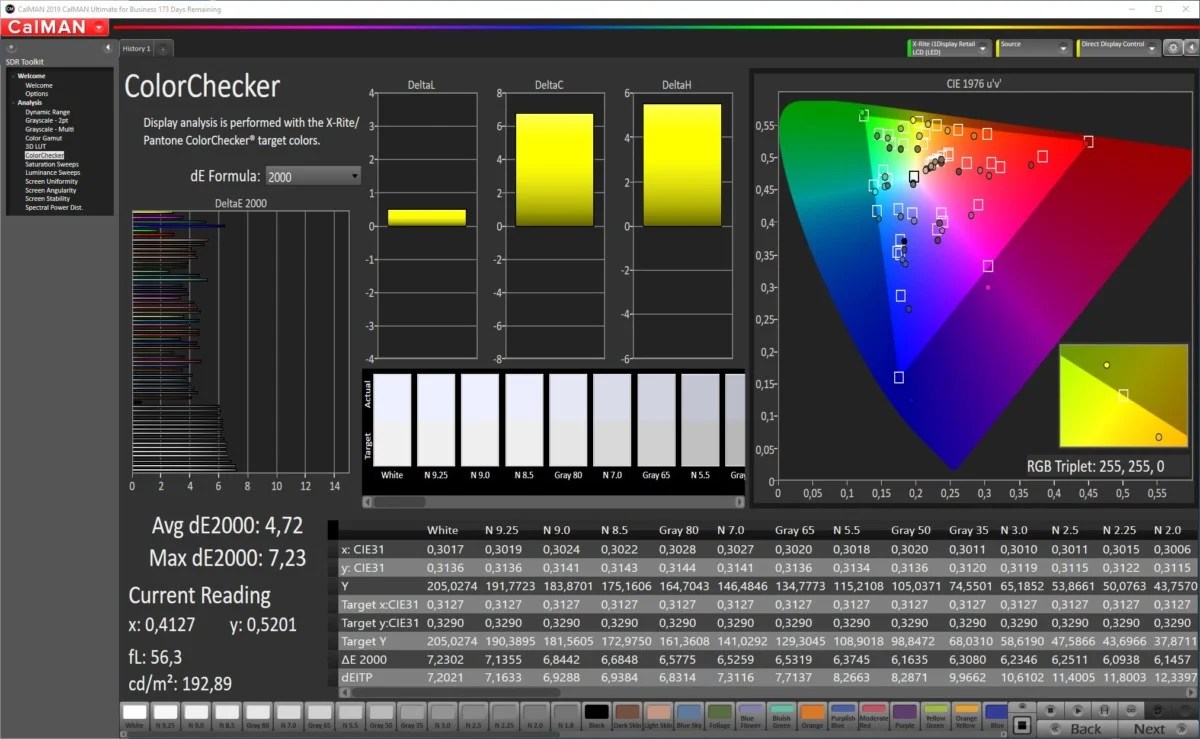Select the Yellow Green color patch
1200x739 pixels.
[x=936, y=715]
